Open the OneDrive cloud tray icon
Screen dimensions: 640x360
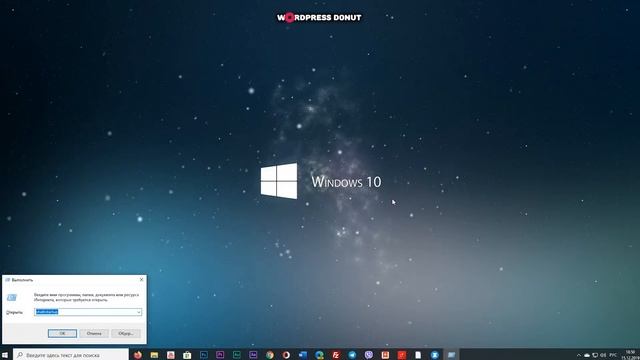(x=587, y=355)
